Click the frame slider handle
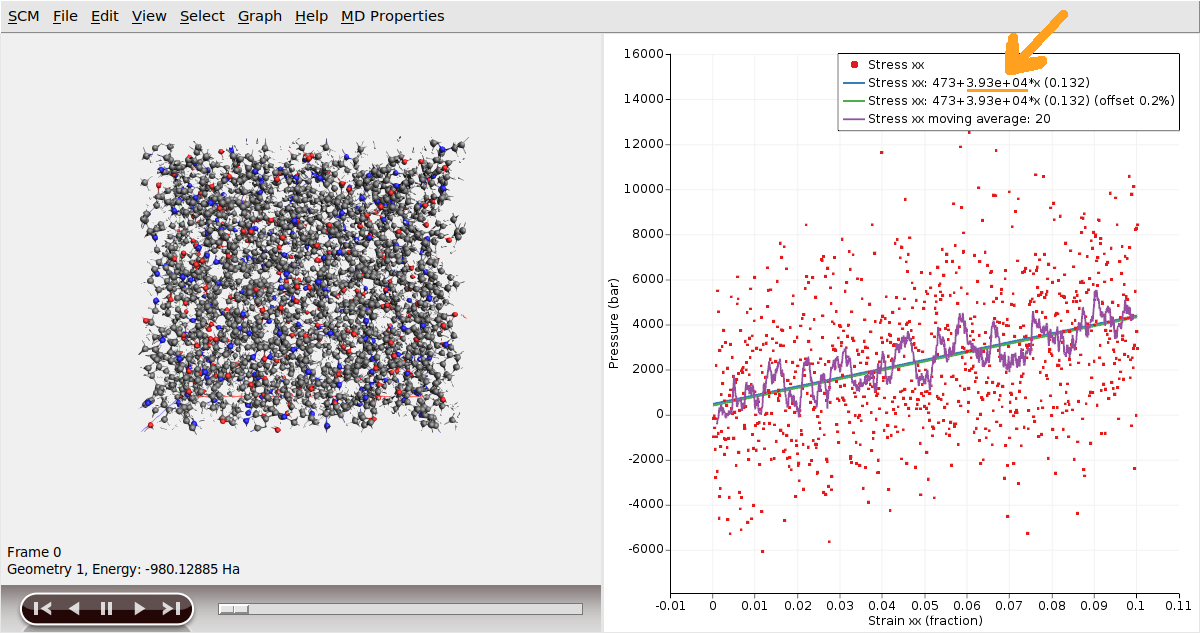The width and height of the screenshot is (1200, 633). 234,608
